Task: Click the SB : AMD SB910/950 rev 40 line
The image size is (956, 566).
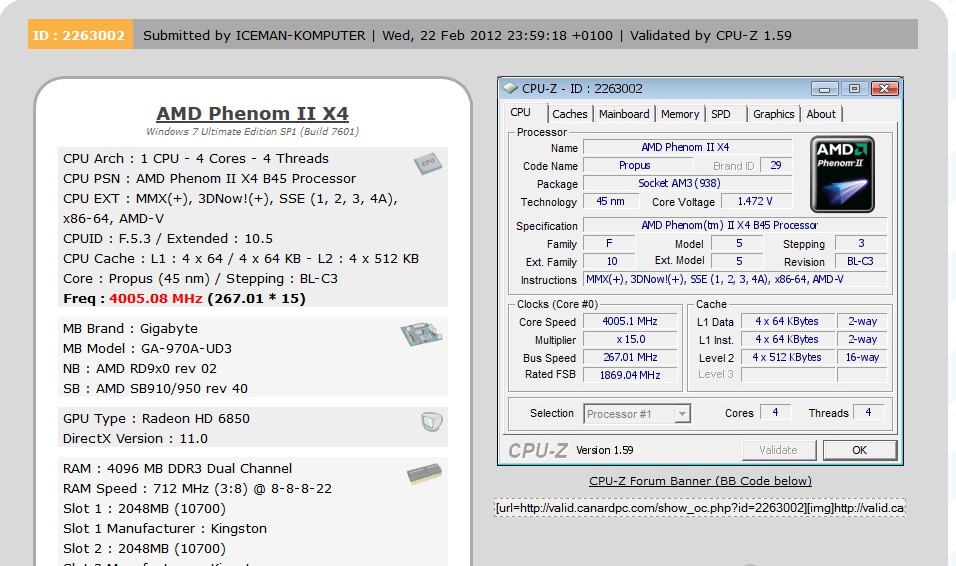Action: [155, 389]
